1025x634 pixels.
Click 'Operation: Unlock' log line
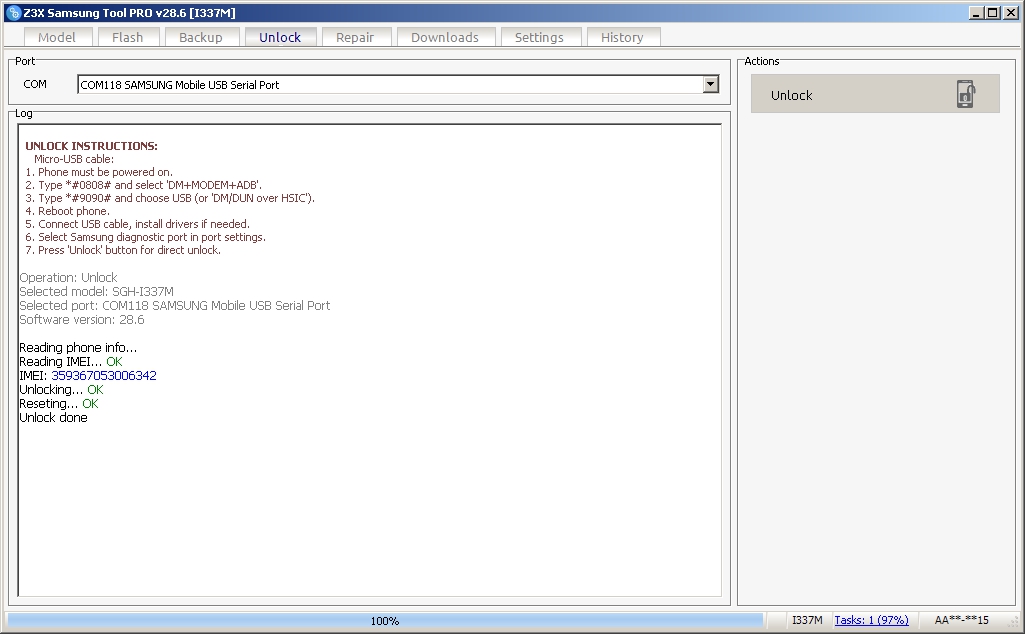[69, 278]
